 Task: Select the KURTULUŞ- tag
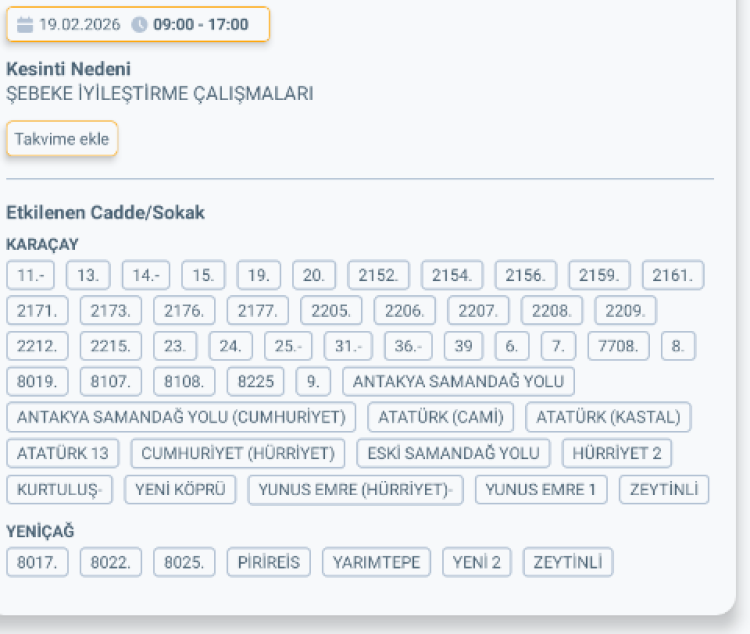coord(60,489)
